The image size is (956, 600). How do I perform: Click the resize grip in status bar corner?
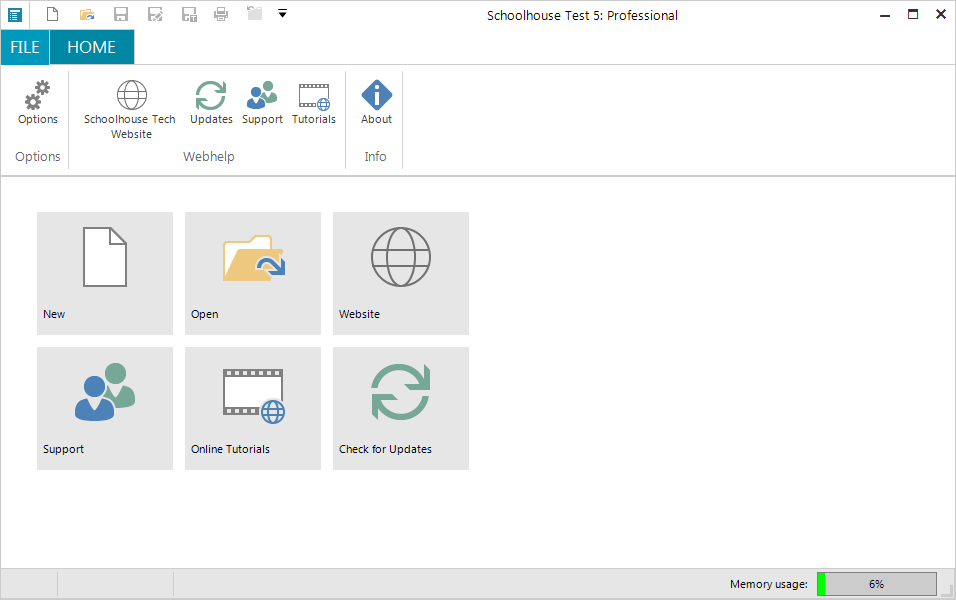tap(947, 590)
